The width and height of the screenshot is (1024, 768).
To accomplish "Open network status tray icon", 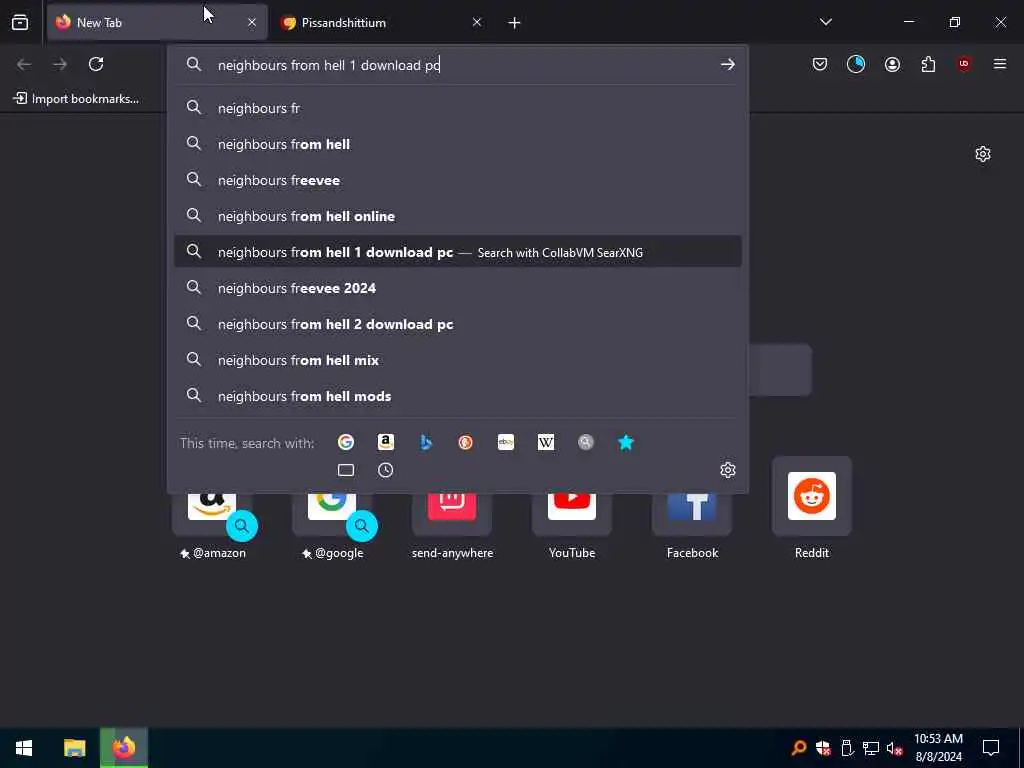I will (x=871, y=748).
